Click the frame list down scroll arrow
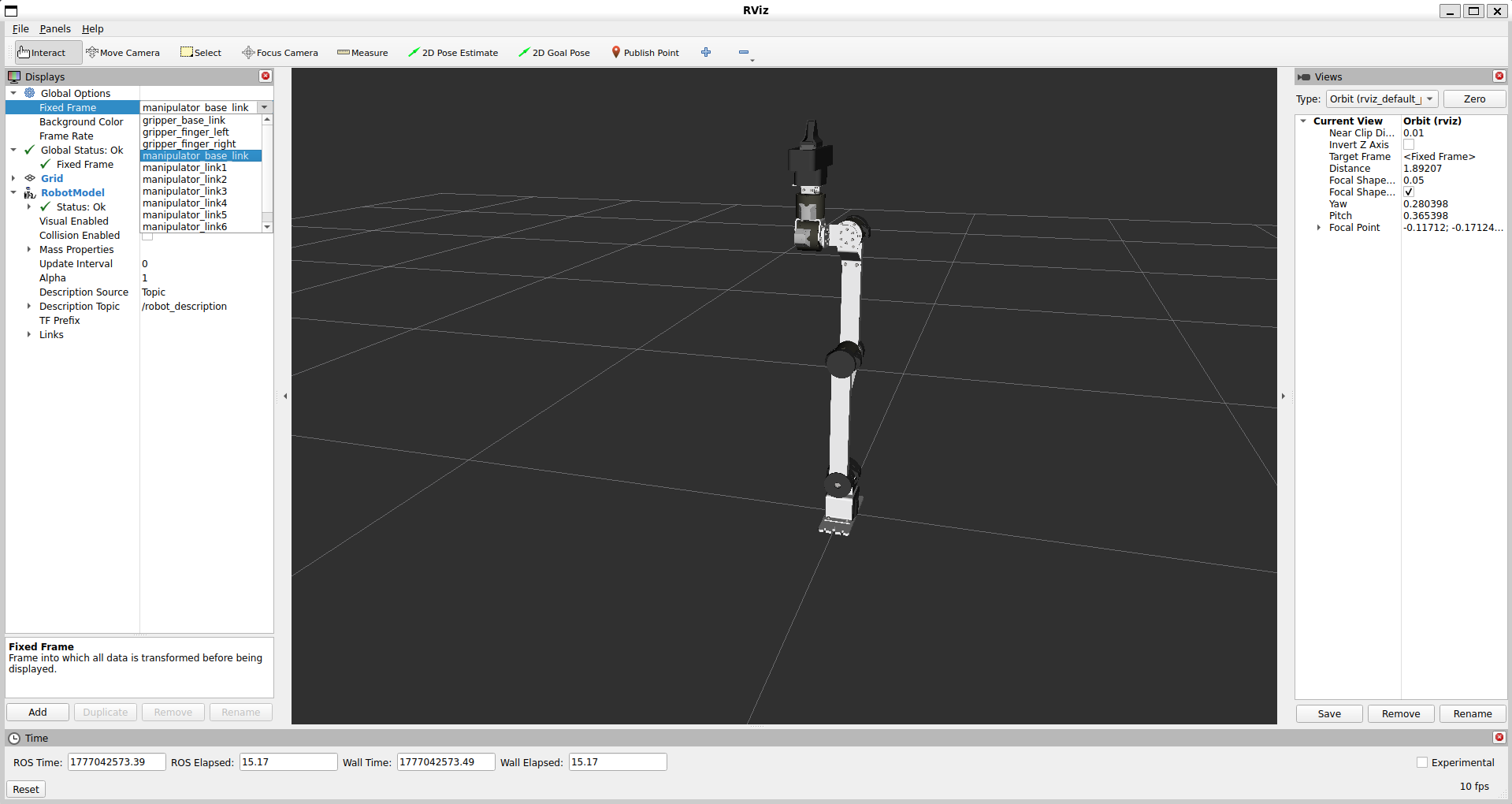Viewport: 1512px width, 804px height. pos(267,227)
